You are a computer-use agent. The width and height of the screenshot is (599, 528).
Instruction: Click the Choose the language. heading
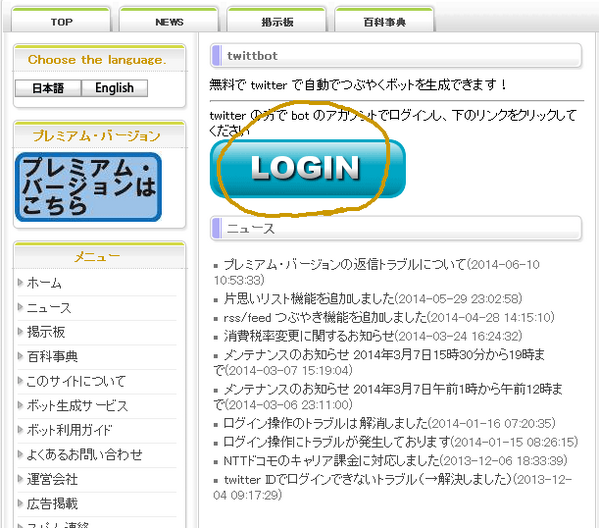97,60
